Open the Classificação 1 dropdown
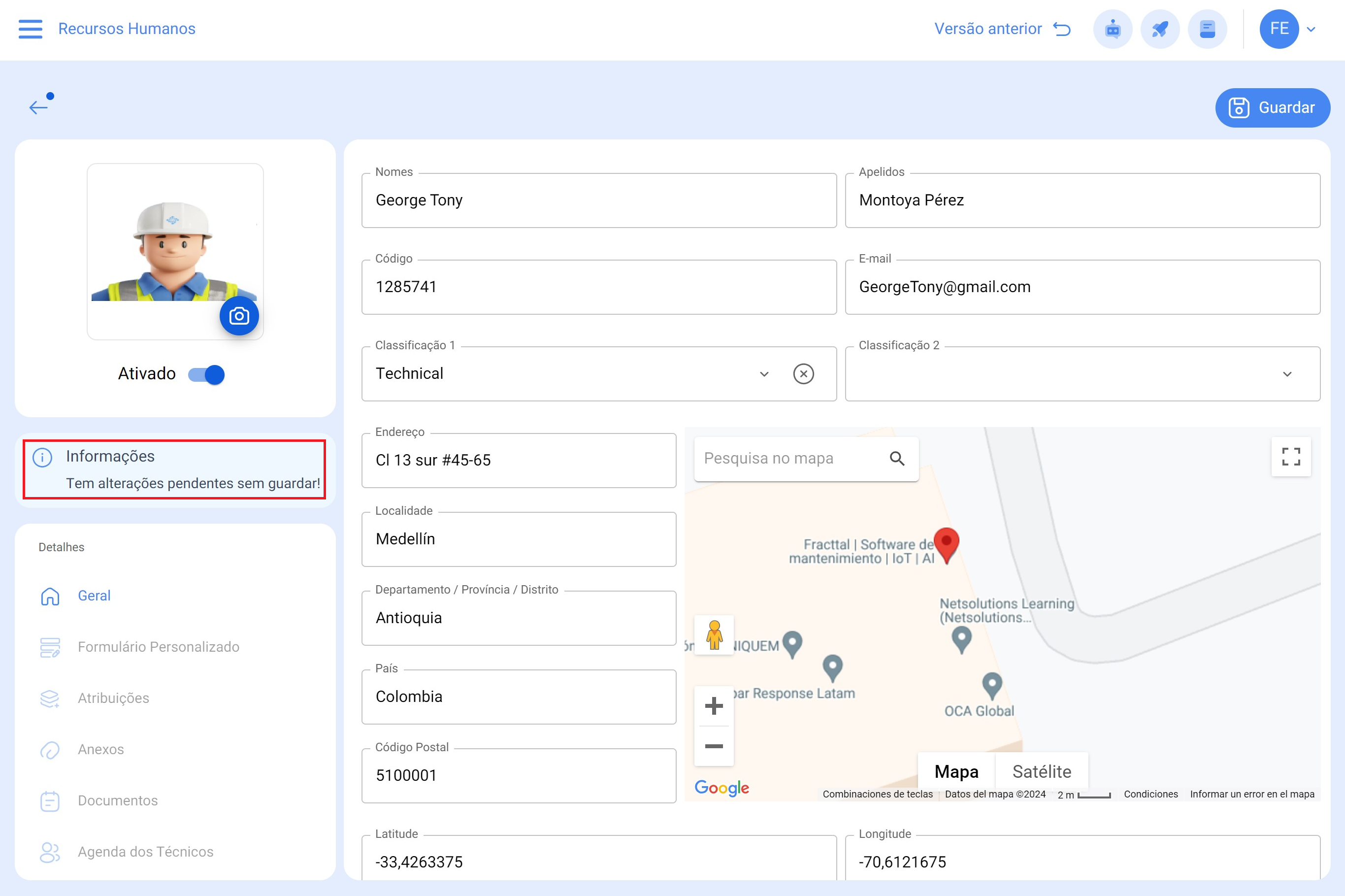 (x=763, y=374)
